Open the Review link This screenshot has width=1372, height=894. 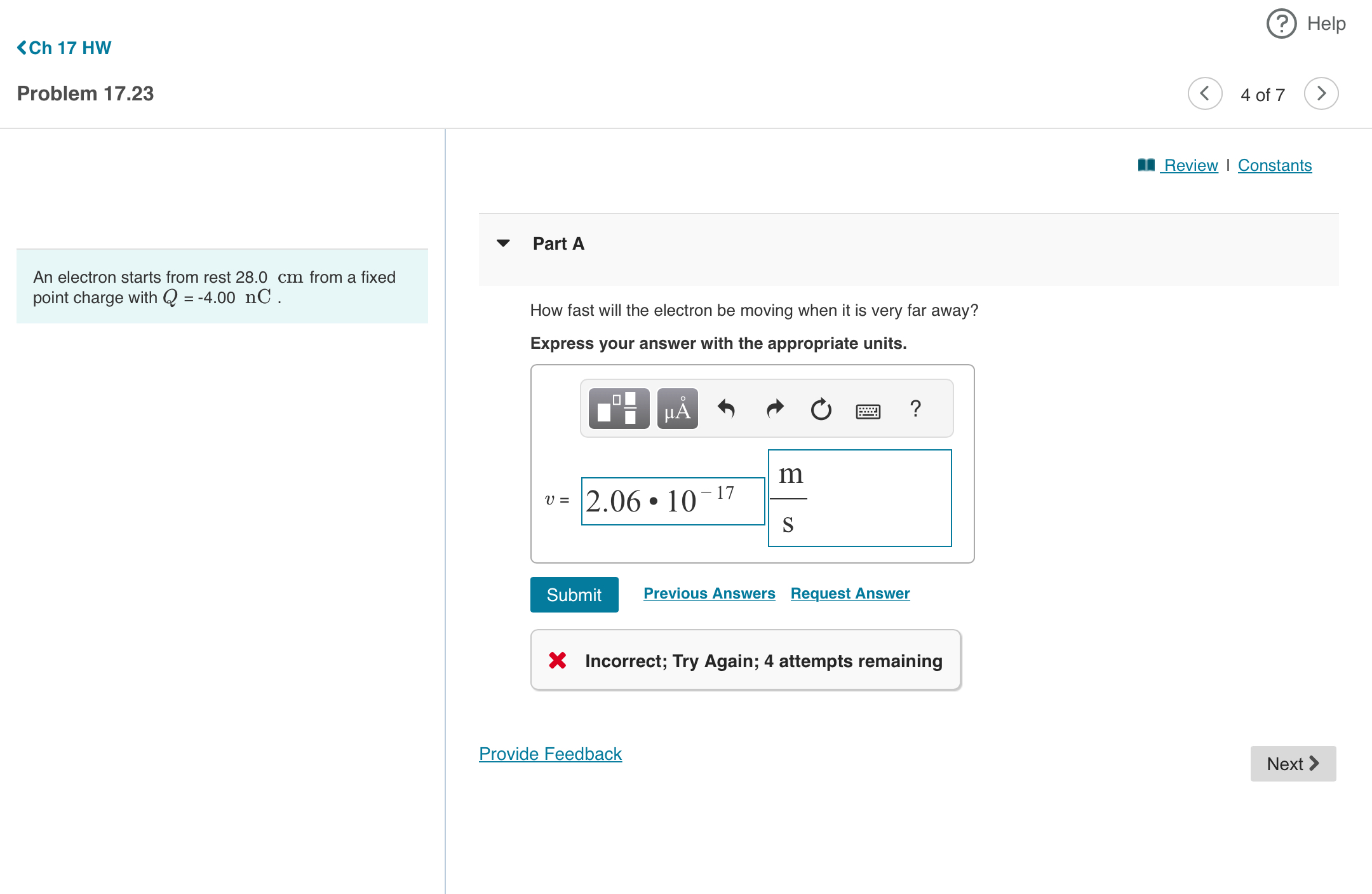[1190, 165]
